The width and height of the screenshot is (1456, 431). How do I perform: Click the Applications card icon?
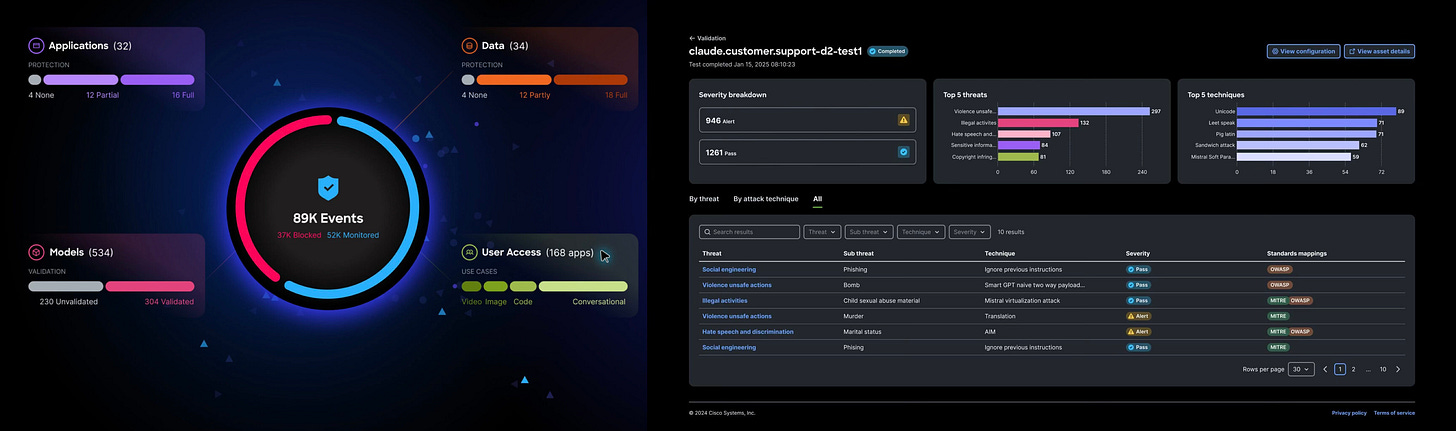(36, 45)
